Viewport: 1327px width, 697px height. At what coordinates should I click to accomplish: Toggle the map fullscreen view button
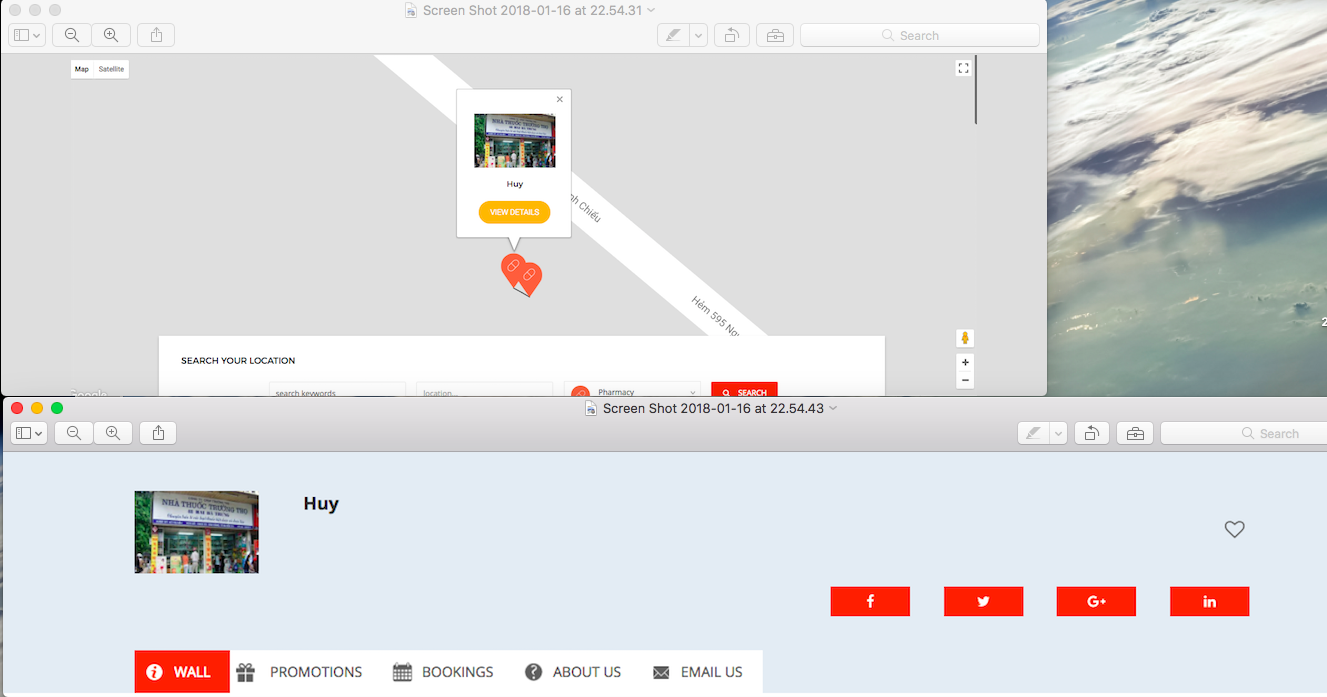(x=963, y=68)
